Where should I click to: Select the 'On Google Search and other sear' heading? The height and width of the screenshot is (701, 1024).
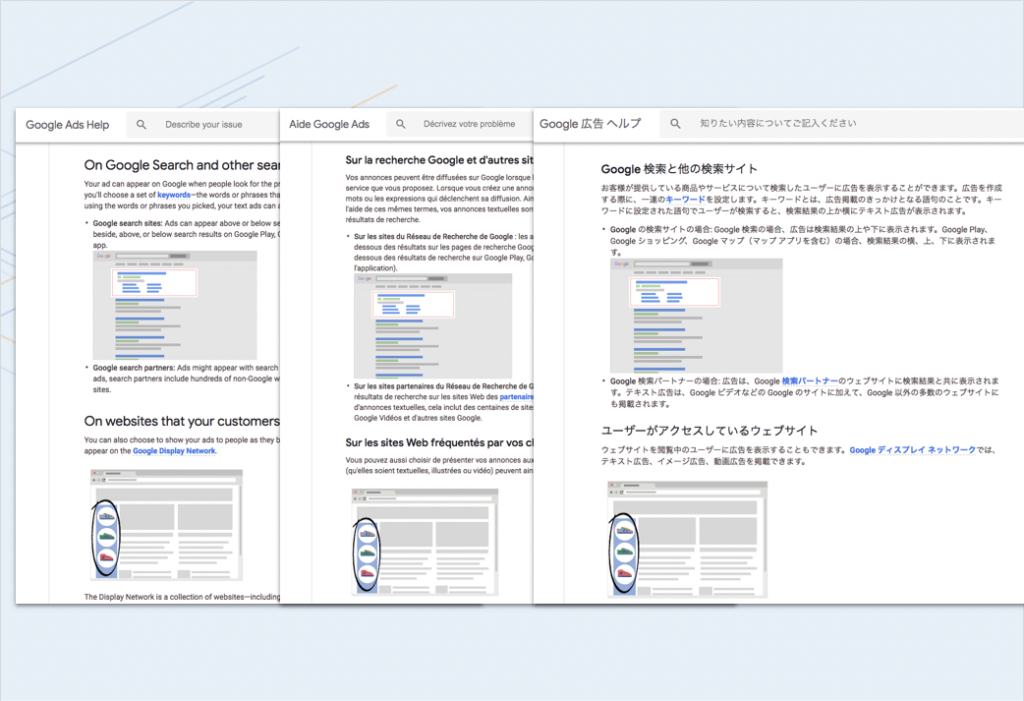coord(182,165)
